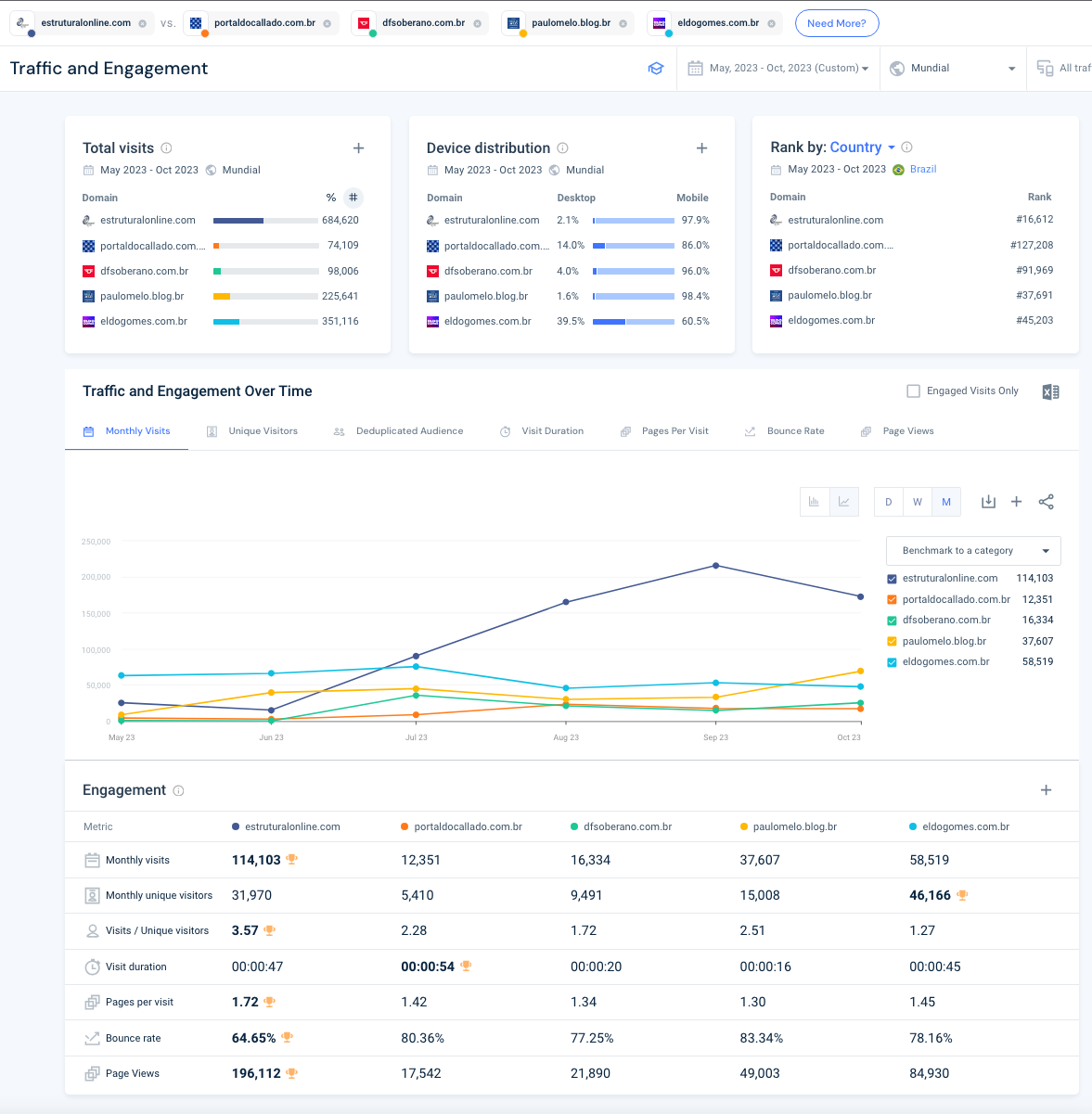Toggle eldogomes.com.br legend checkbox

(893, 662)
